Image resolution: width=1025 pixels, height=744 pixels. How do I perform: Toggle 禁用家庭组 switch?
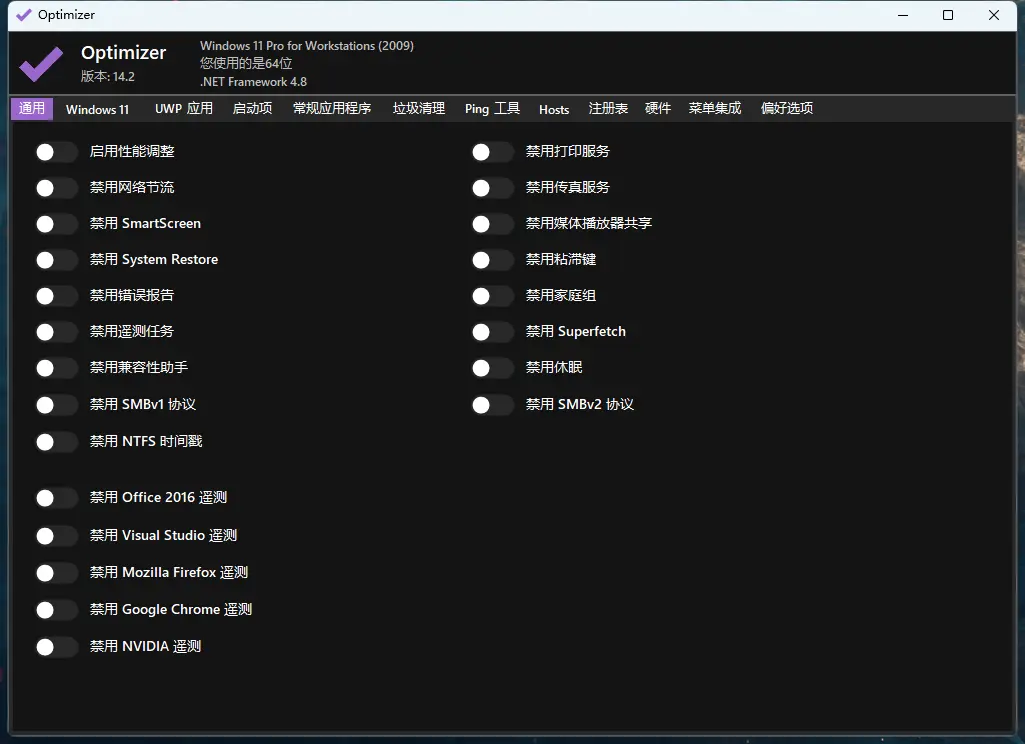pyautogui.click(x=493, y=296)
